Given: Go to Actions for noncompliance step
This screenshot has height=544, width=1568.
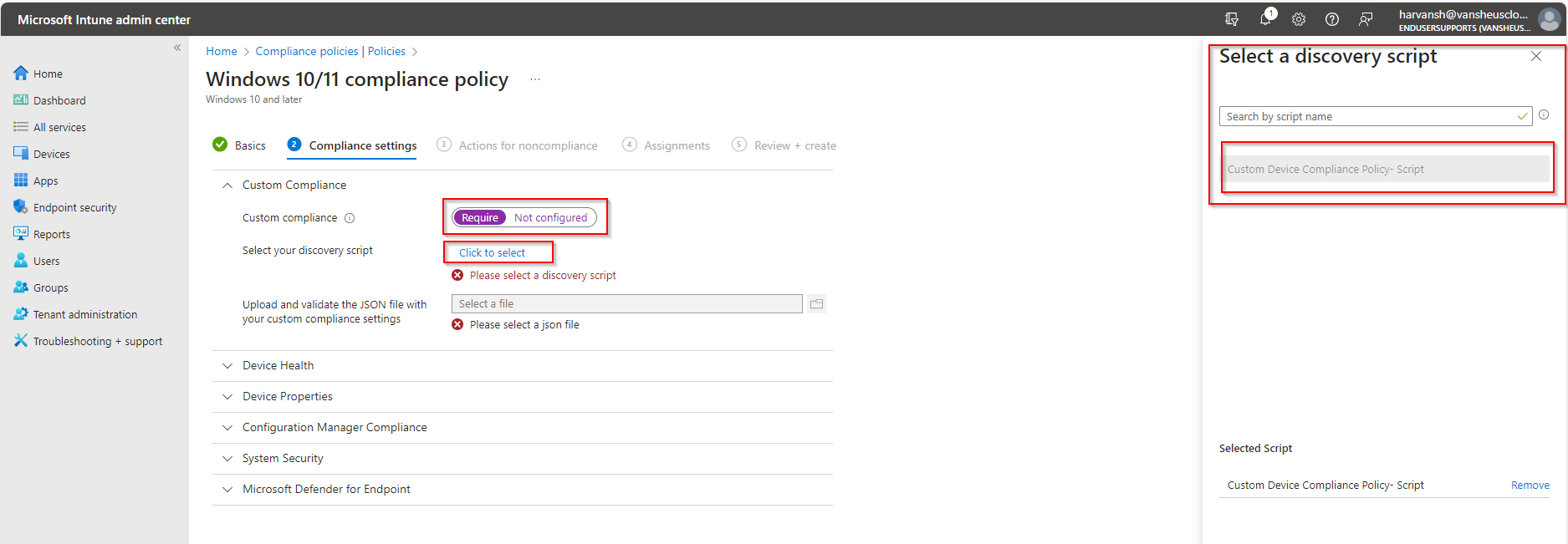Looking at the screenshot, I should coord(518,145).
